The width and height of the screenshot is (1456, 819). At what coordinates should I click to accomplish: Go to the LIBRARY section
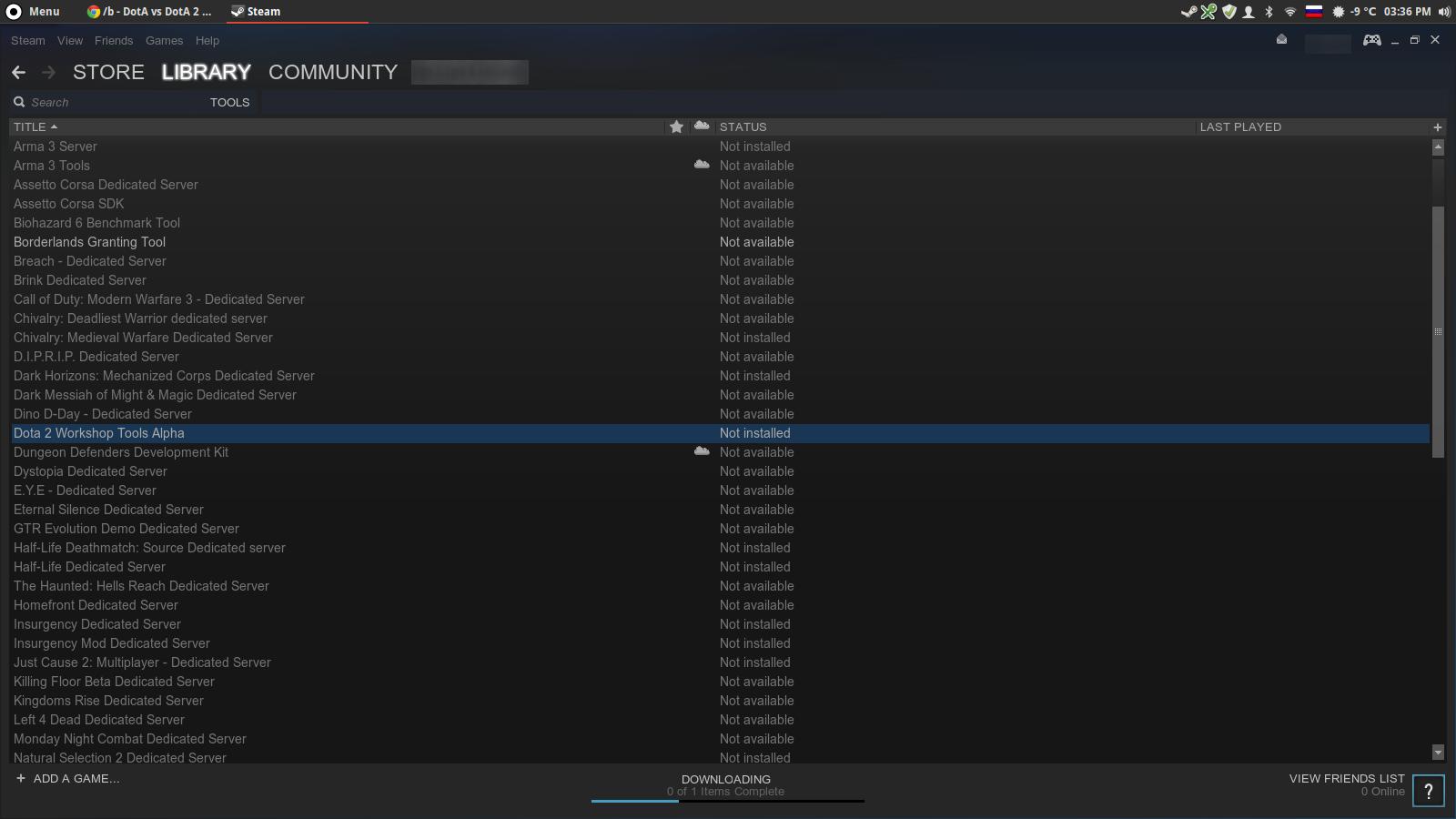(207, 72)
